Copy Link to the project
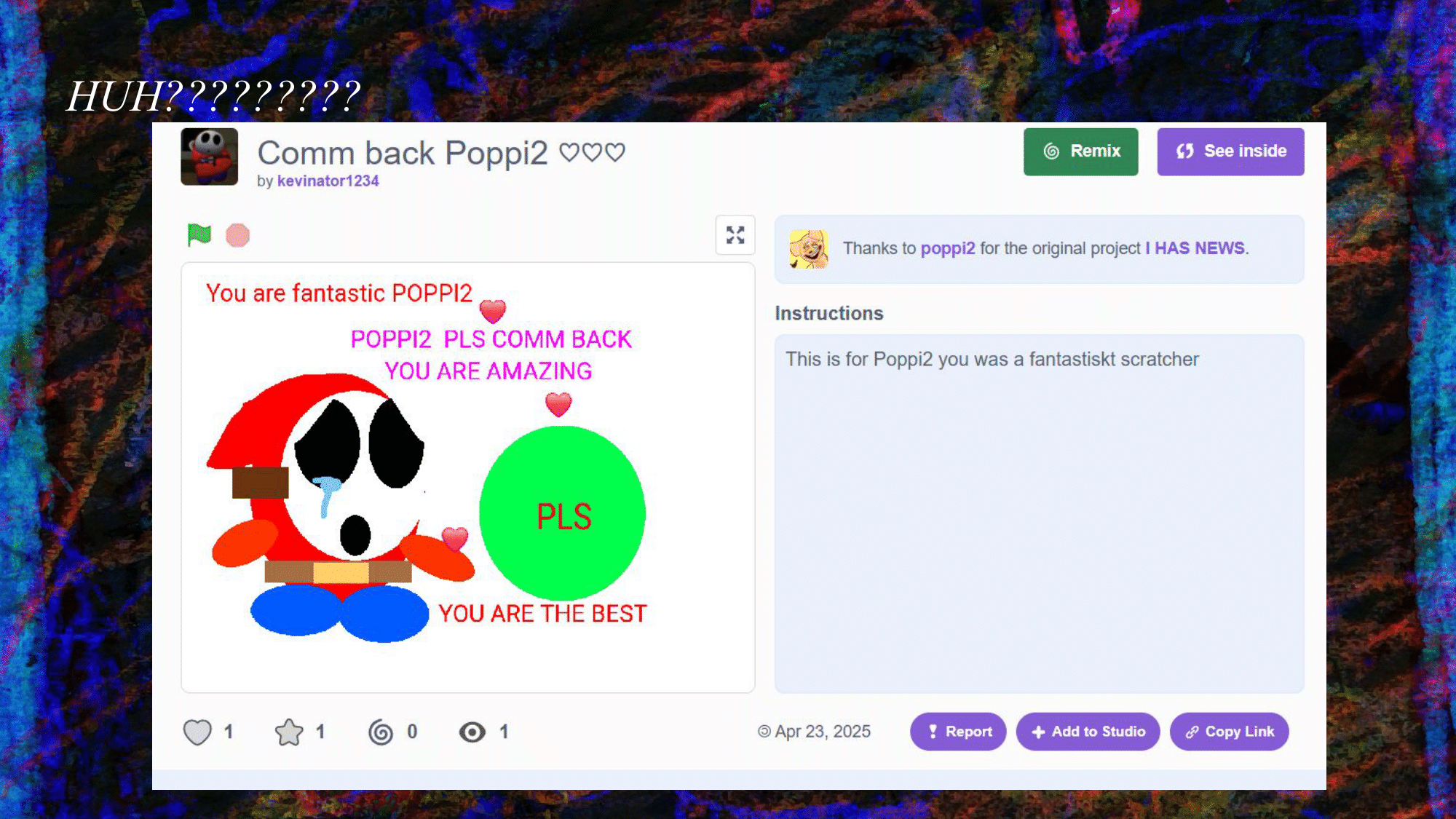 point(1229,732)
